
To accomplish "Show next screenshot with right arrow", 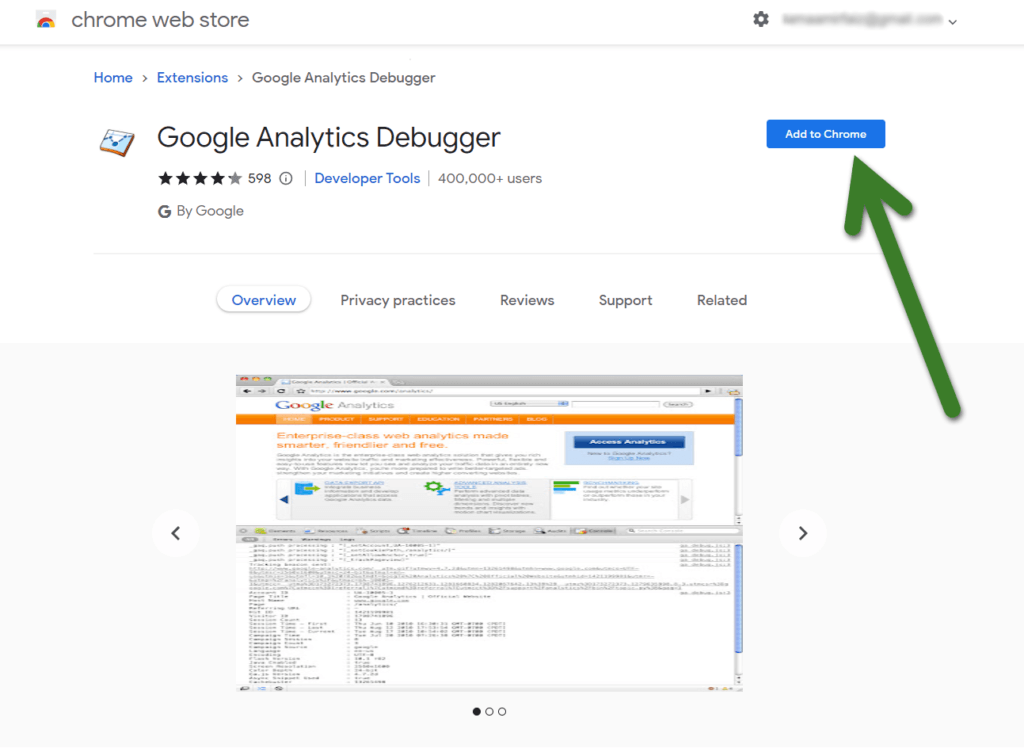I will click(803, 533).
